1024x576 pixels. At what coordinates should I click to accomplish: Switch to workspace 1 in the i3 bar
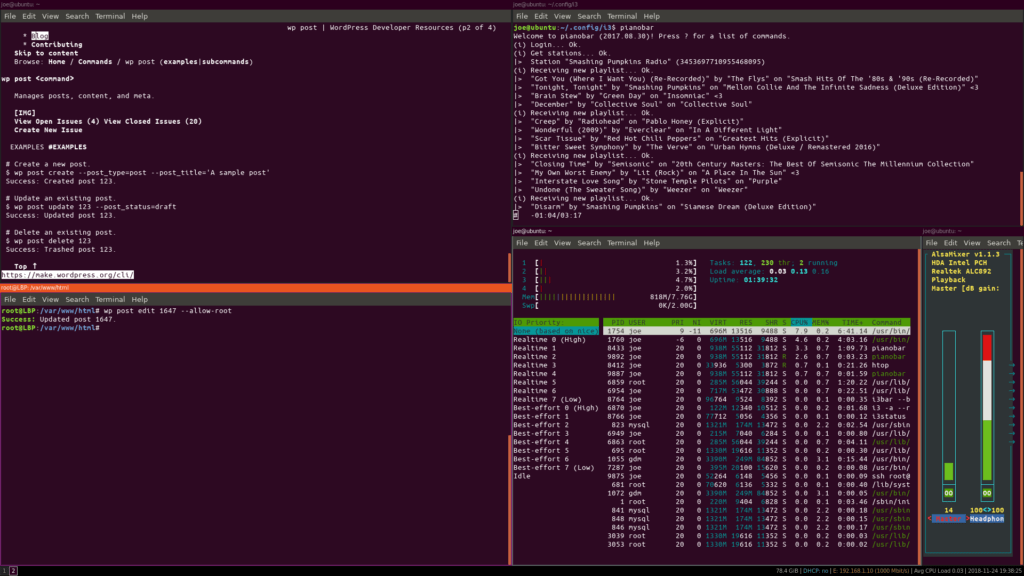pos(5,570)
